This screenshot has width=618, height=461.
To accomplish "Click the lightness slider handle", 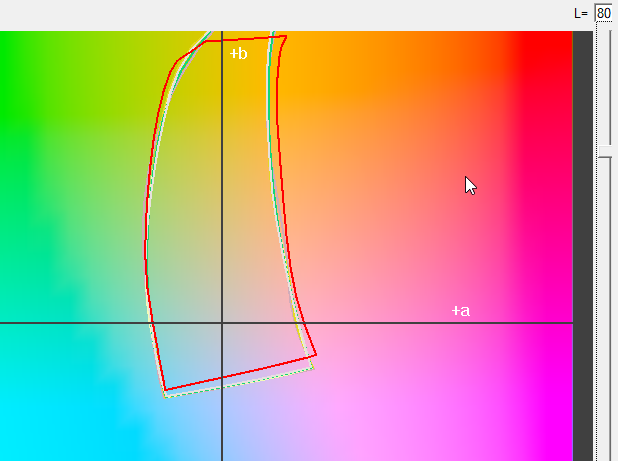I will pyautogui.click(x=604, y=152).
